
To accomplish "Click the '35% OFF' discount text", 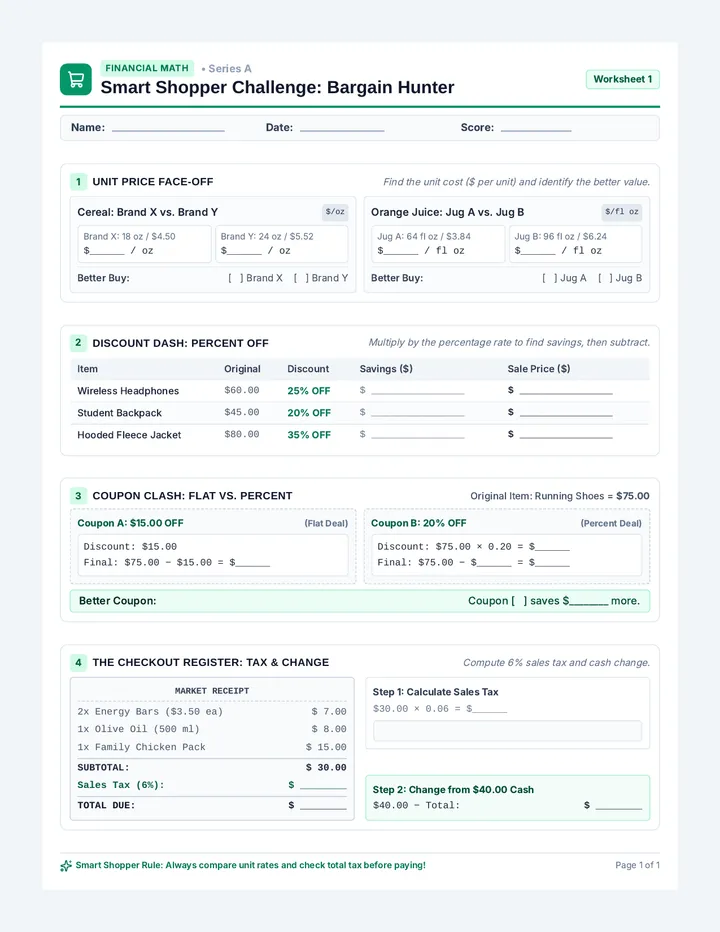I will 309,435.
